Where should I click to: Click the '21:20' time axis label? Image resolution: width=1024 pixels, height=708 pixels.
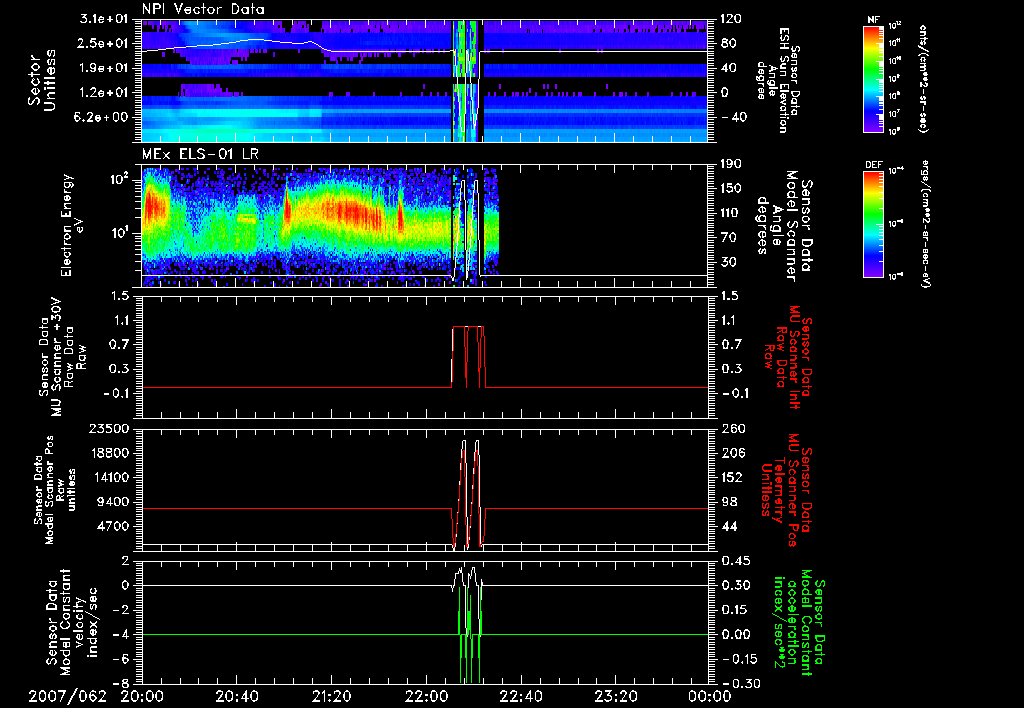coord(331,696)
